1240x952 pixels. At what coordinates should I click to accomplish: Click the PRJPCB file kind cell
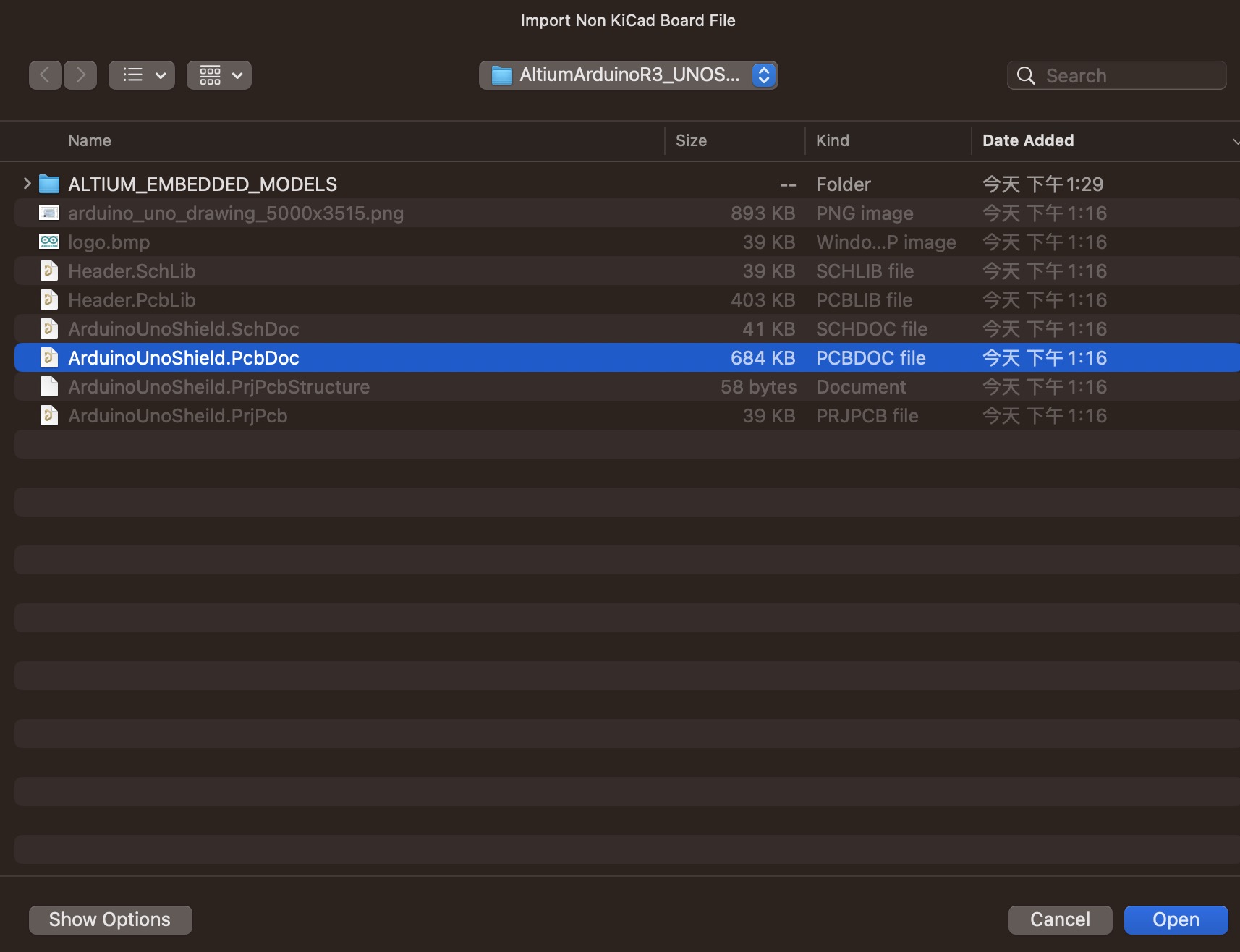[x=867, y=416]
